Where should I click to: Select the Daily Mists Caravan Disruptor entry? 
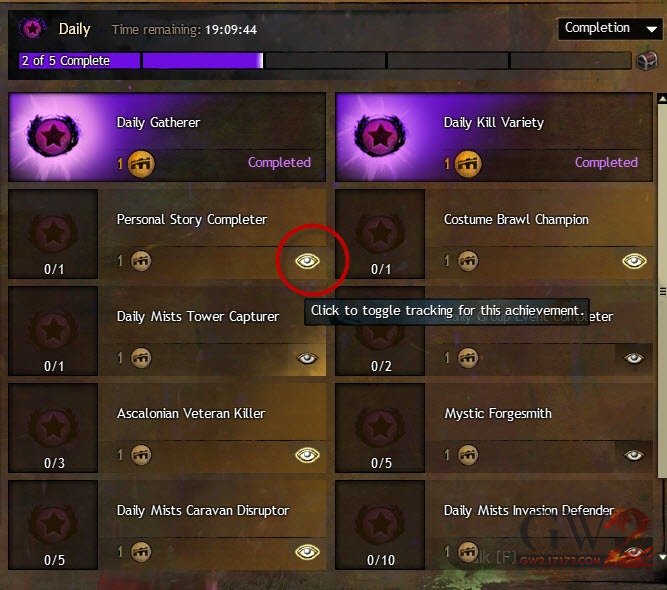(167, 525)
